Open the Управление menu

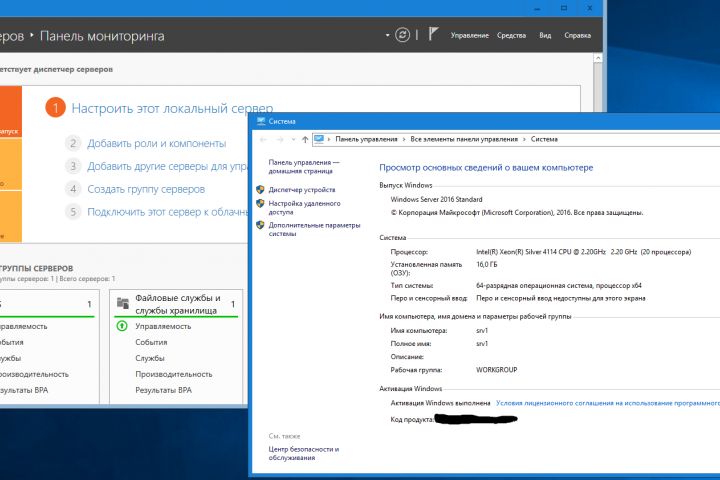pos(469,35)
